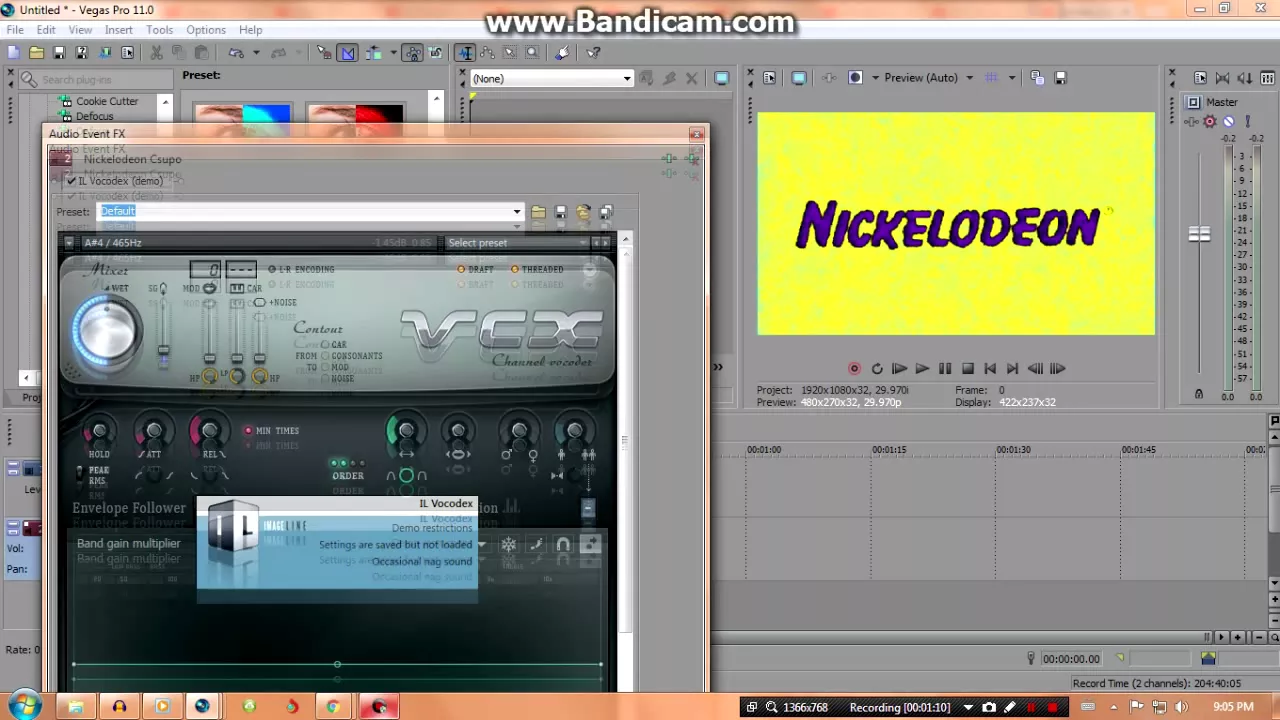
Task: Select the Zoom Edit tool in the toolbar
Action: pos(532,53)
